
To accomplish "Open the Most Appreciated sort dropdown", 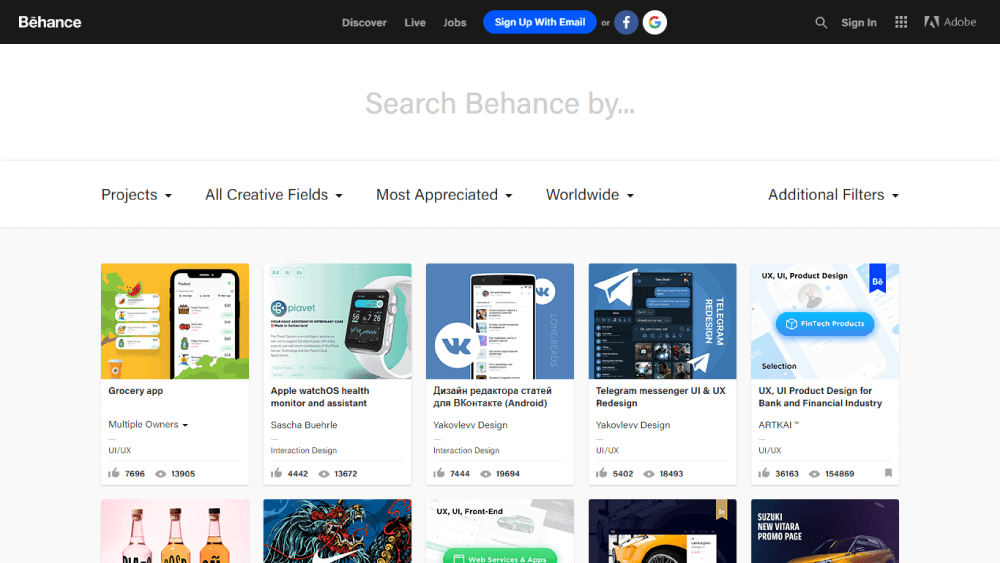I will pos(445,194).
